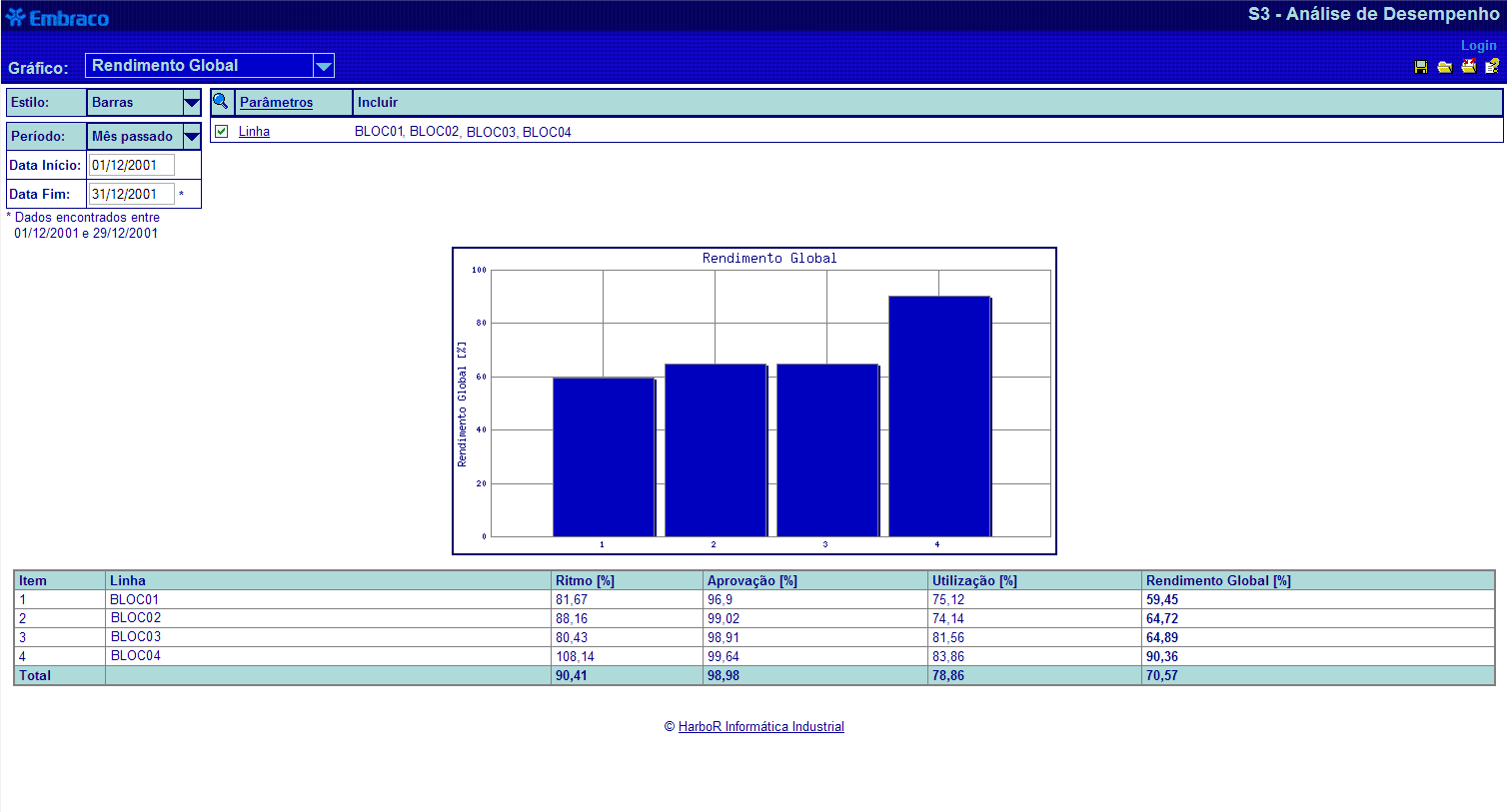
Task: Click the Aprovação [%] column header
Action: click(x=814, y=580)
